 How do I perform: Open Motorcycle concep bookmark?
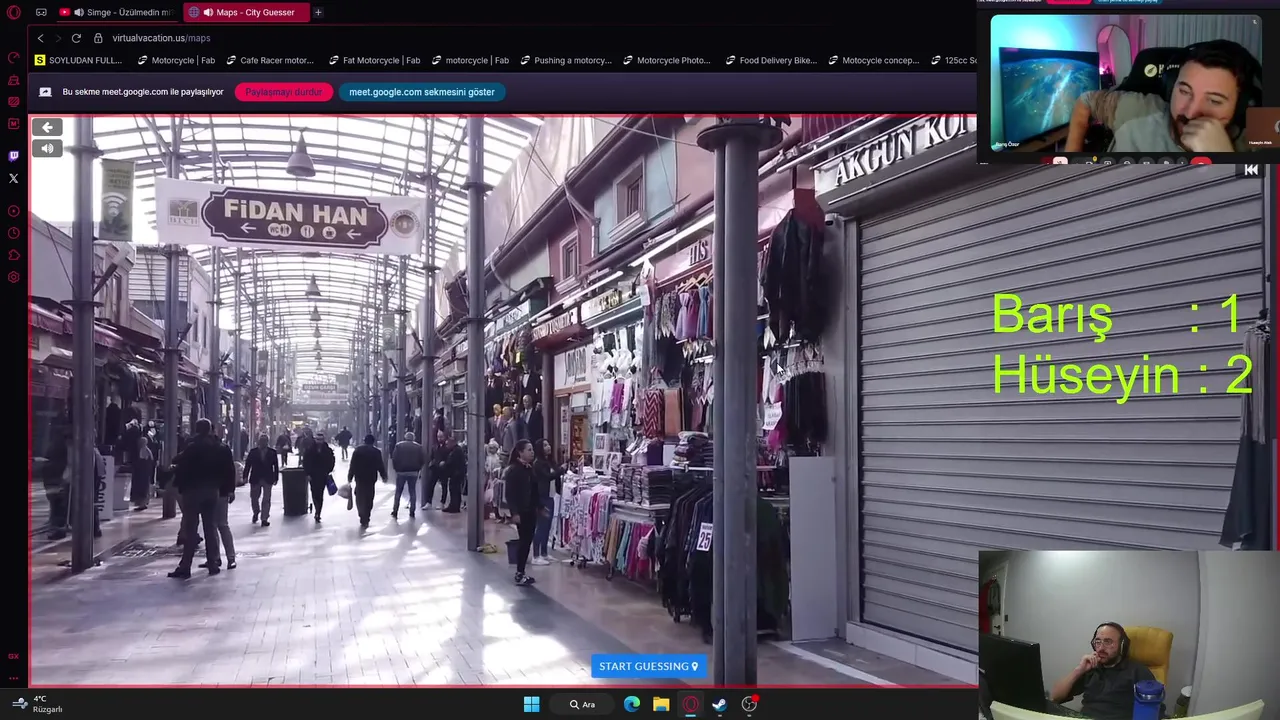click(x=874, y=60)
